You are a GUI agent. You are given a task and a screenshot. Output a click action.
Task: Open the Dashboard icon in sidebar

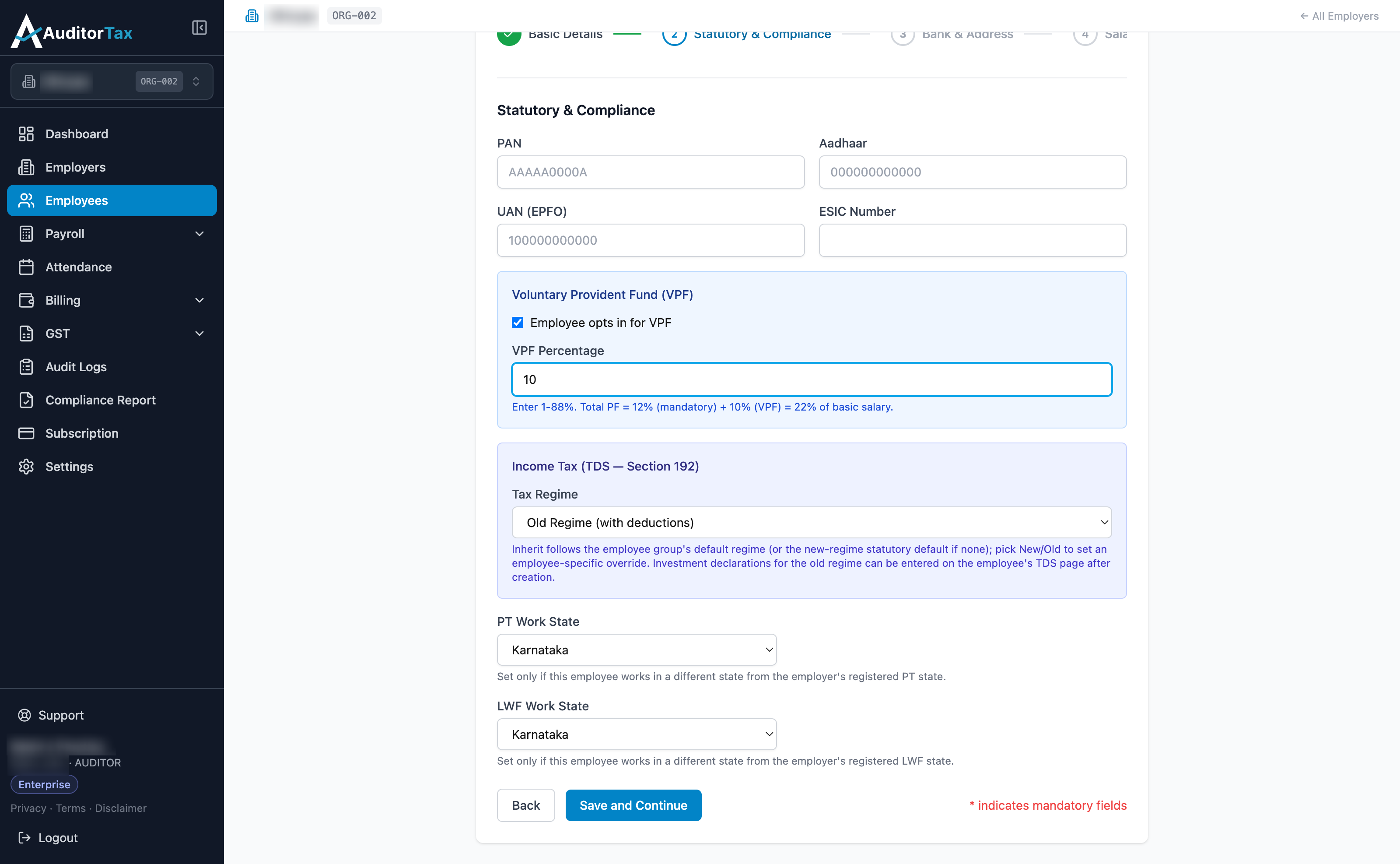26,134
